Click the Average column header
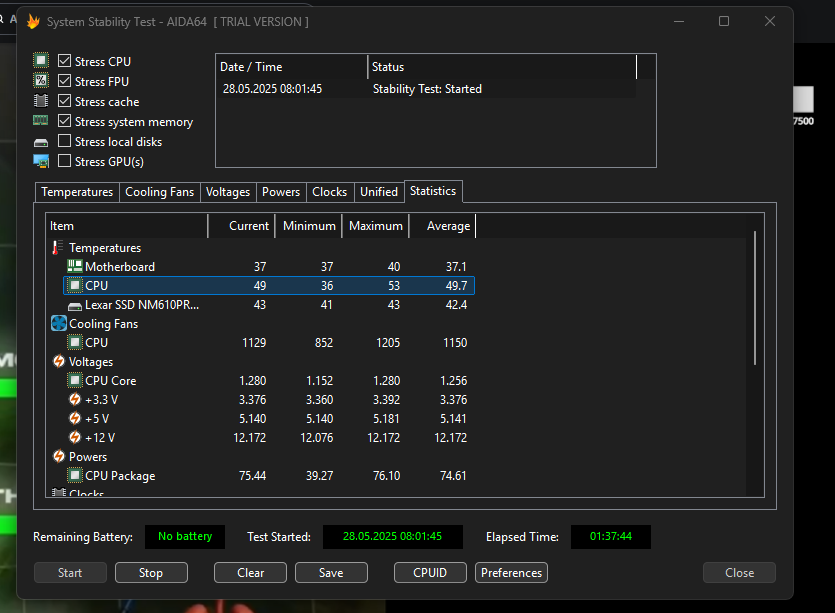The width and height of the screenshot is (835, 613). pos(442,226)
